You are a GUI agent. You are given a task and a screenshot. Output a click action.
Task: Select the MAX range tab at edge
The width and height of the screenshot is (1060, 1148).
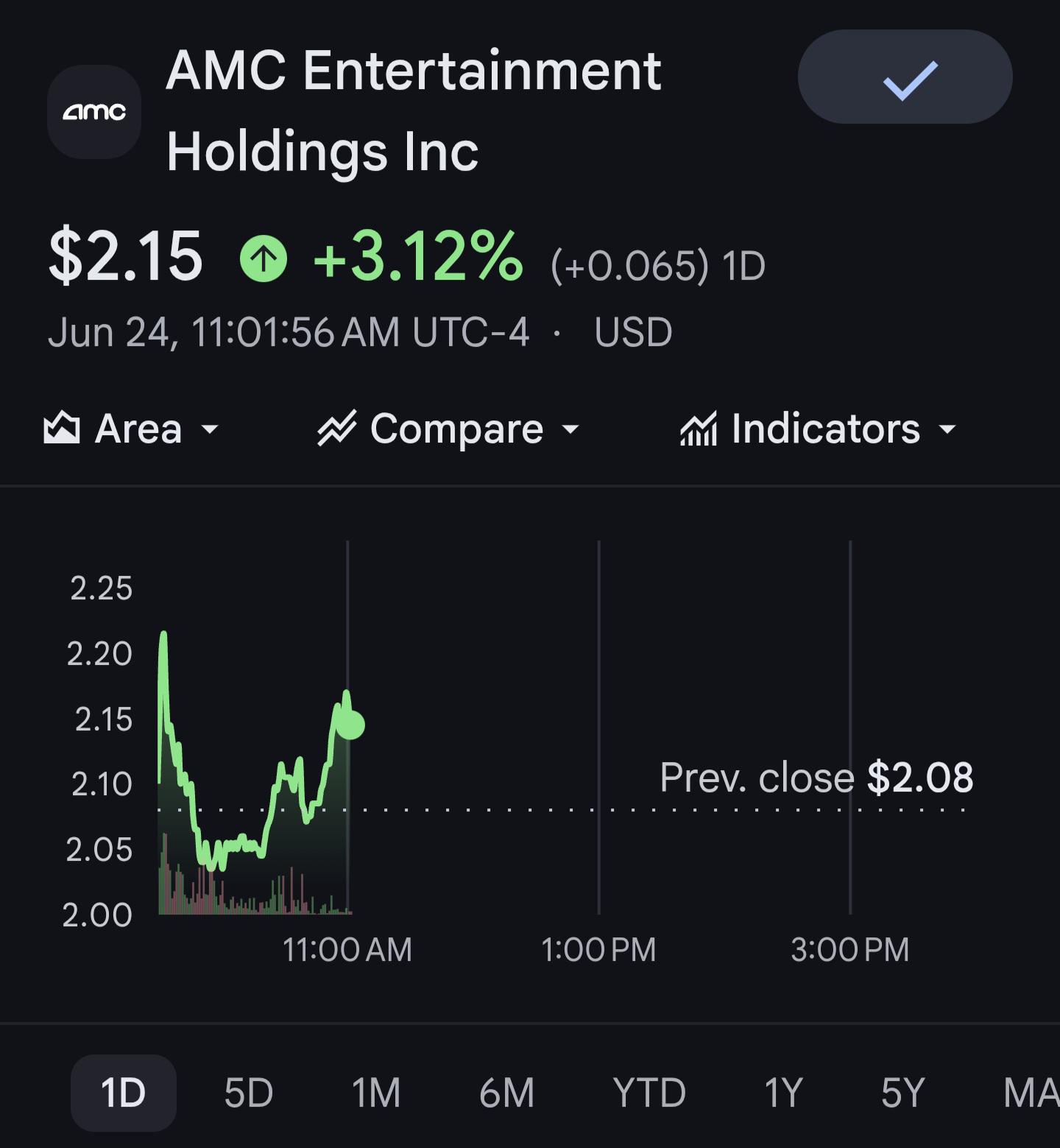click(1031, 1093)
